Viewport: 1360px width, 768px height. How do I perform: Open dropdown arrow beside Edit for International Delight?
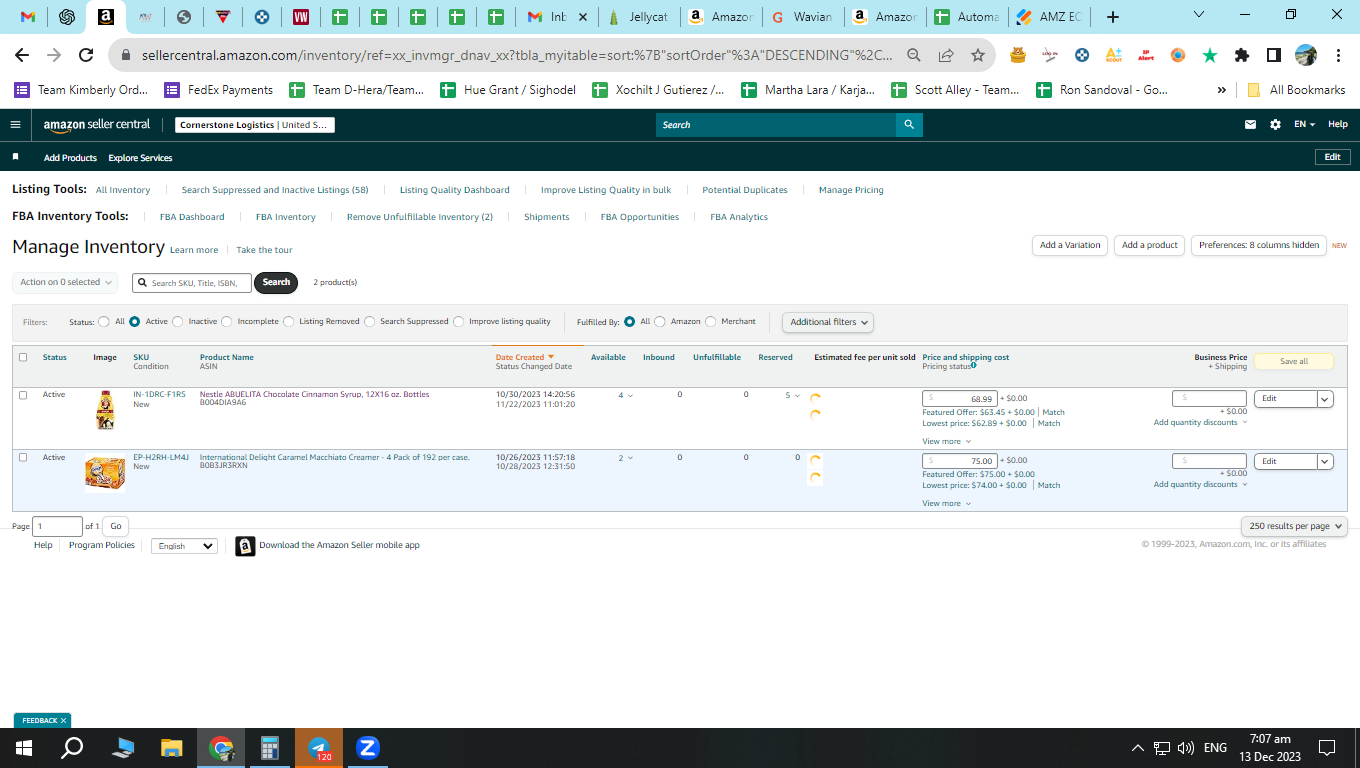click(x=1325, y=461)
